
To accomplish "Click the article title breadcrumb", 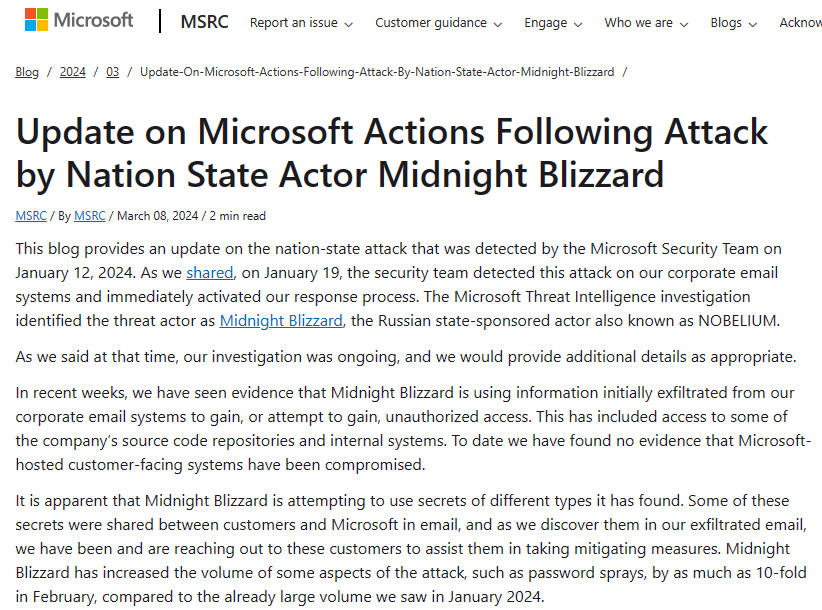I will click(377, 72).
